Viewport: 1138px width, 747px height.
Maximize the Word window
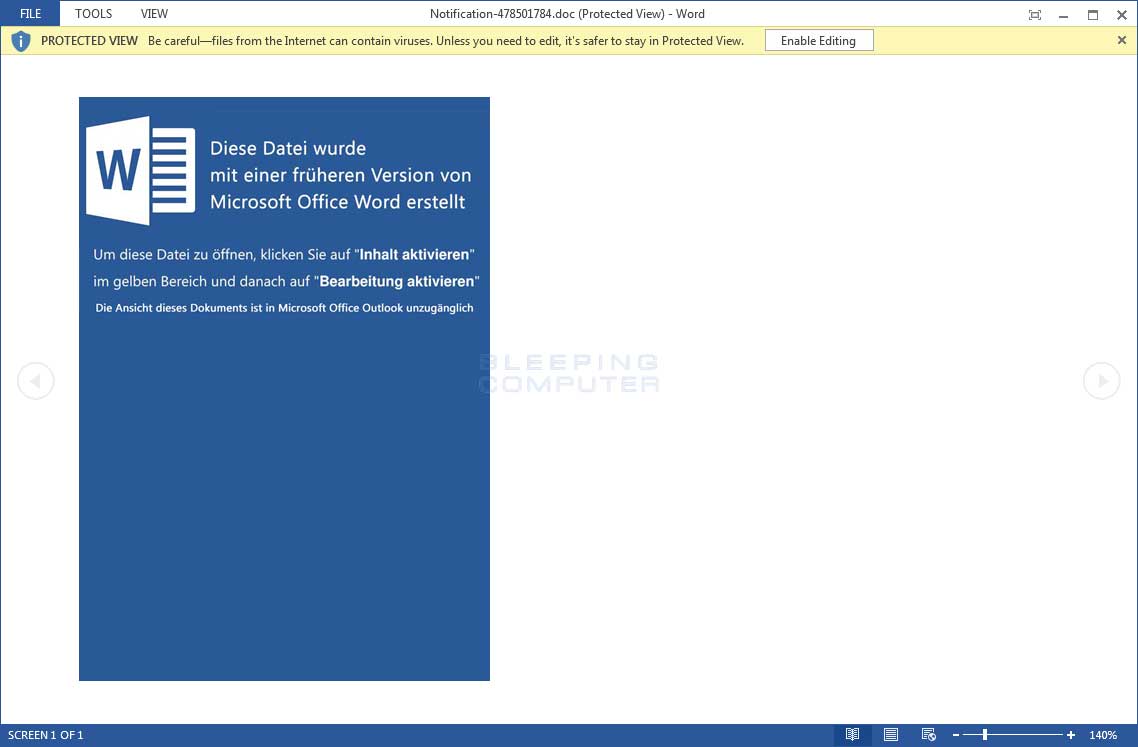point(1093,15)
